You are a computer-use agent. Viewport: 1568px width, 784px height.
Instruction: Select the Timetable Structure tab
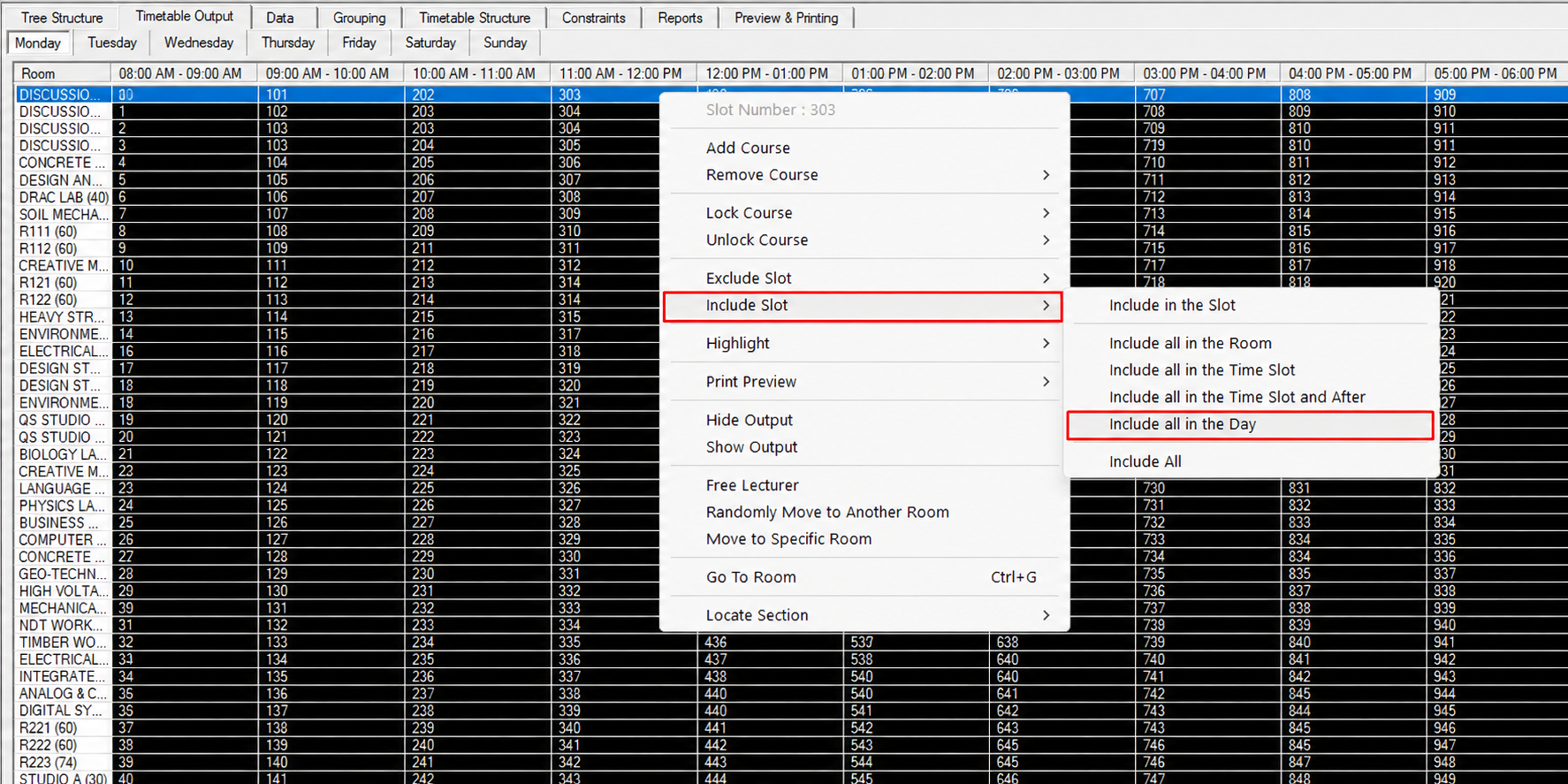coord(475,18)
